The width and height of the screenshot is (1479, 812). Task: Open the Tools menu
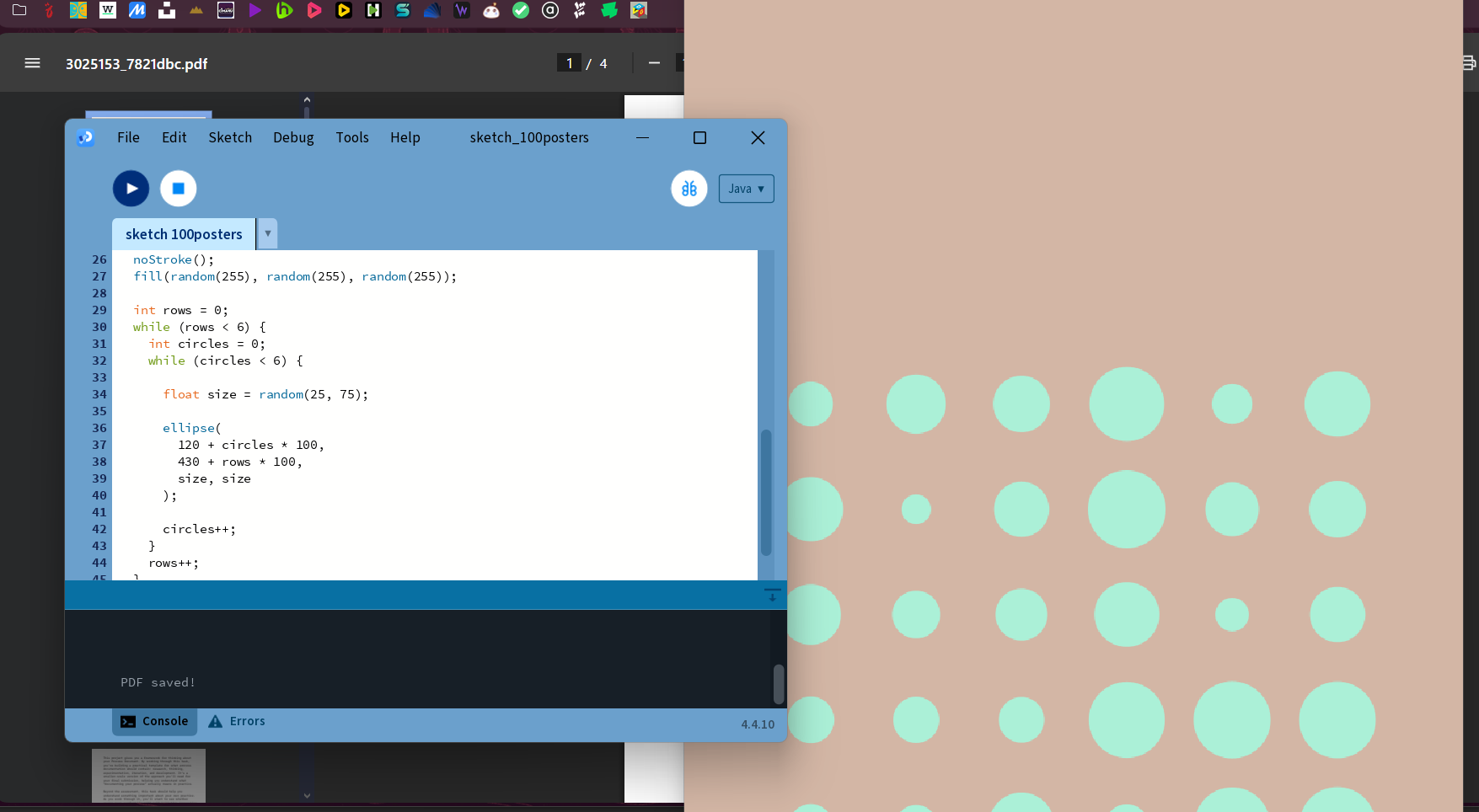coord(352,137)
